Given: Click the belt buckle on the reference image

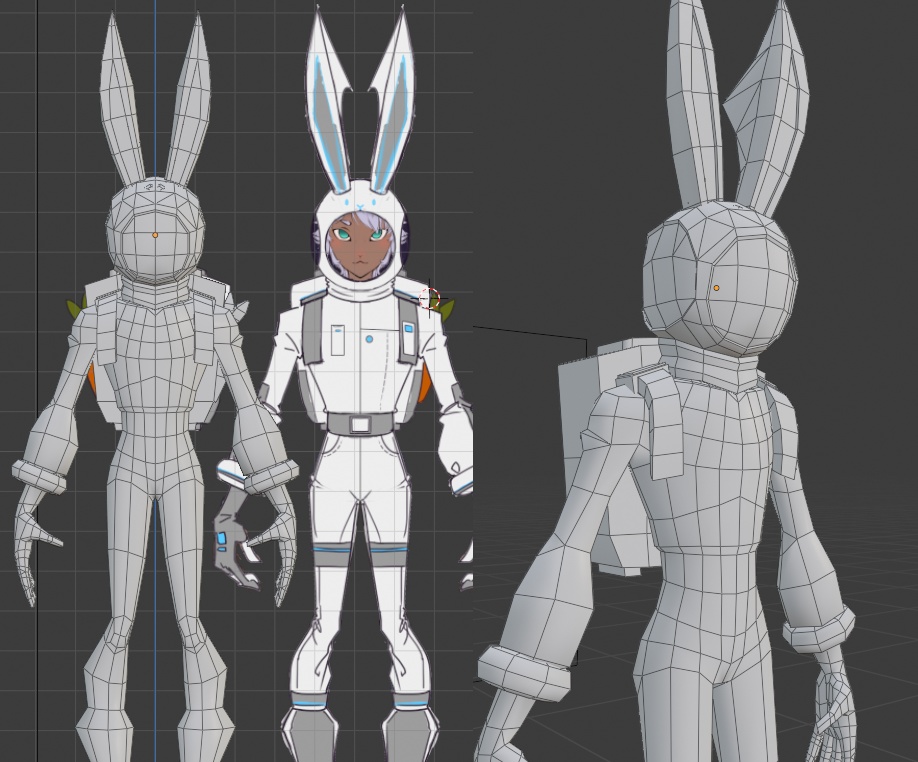Looking at the screenshot, I should pos(360,423).
